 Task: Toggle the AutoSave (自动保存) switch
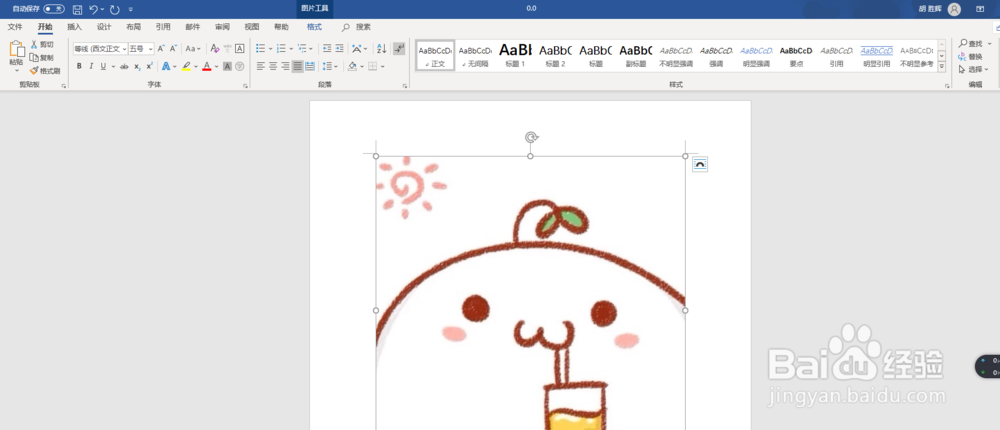54,9
